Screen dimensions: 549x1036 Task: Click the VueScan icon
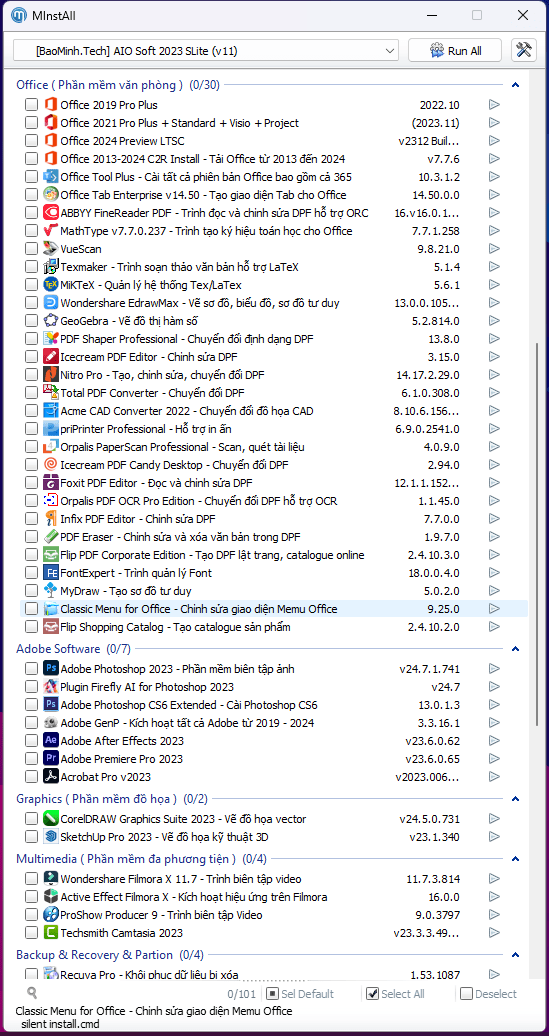[51, 248]
